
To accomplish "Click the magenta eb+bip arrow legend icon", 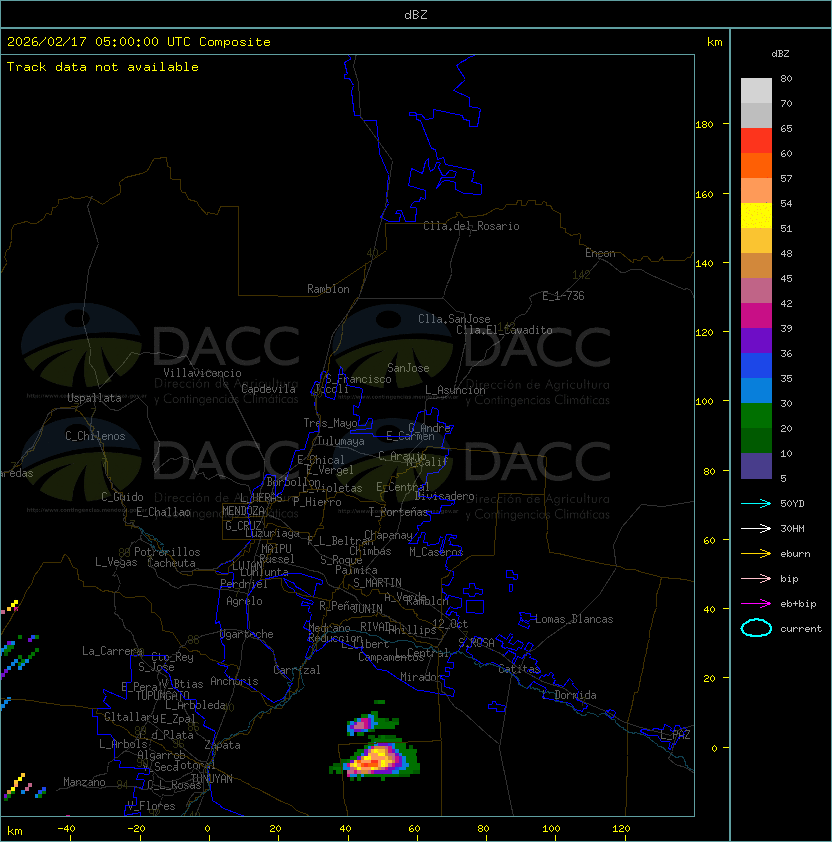I will [x=756, y=604].
